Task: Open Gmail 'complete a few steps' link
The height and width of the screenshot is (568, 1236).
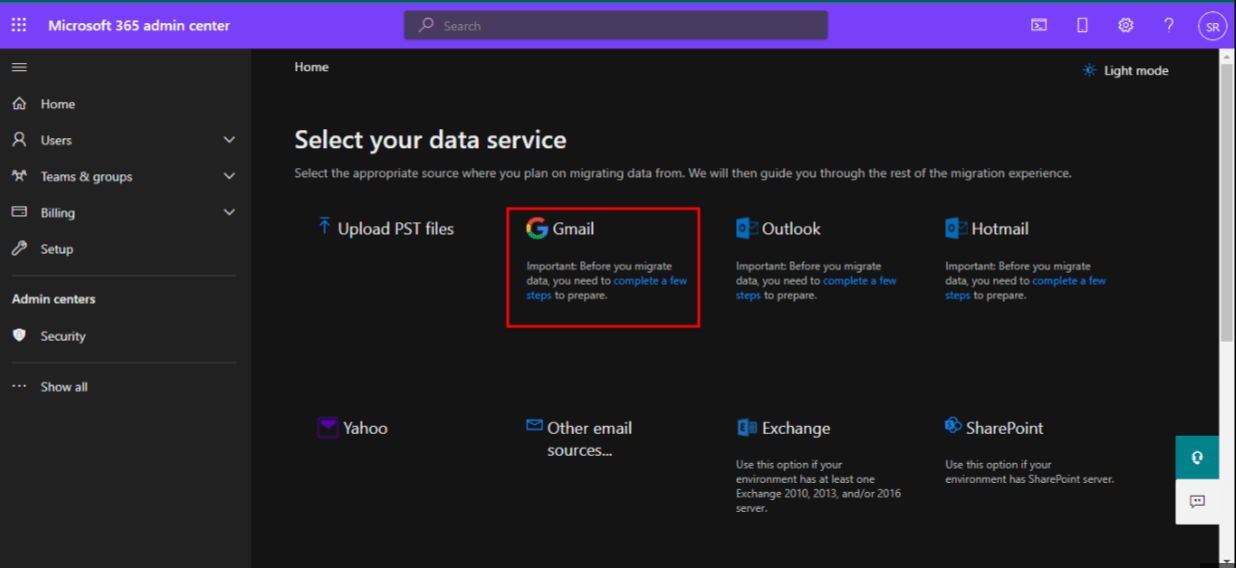Action: click(650, 281)
